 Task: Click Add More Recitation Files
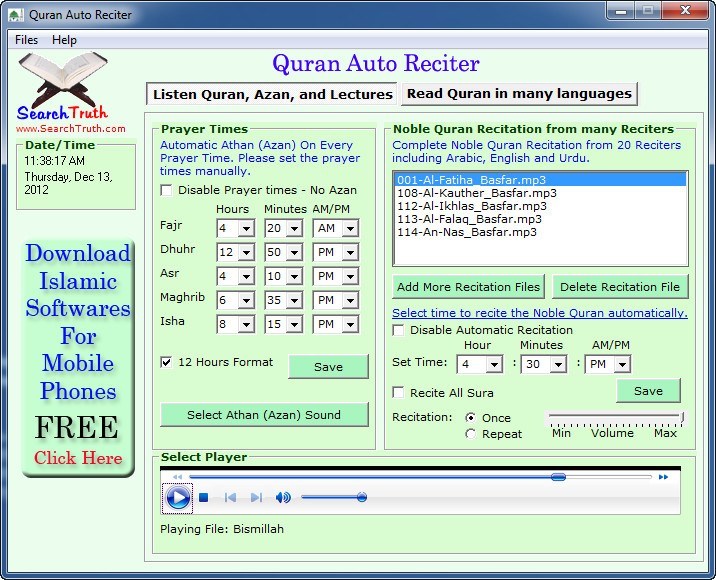tap(469, 287)
